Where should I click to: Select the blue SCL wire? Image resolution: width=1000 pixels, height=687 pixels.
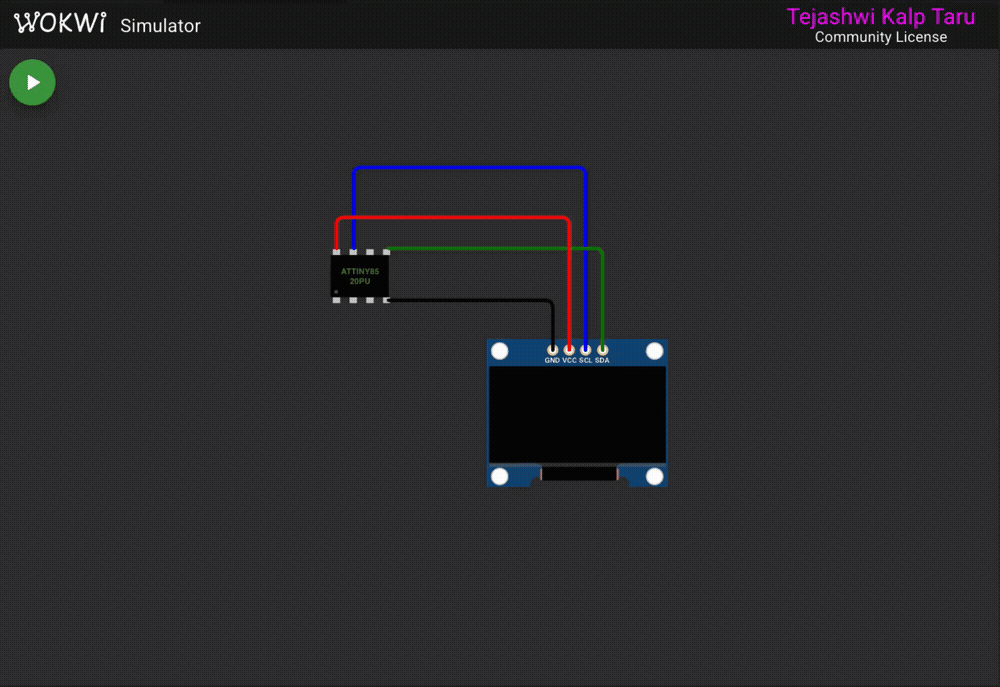[470, 168]
